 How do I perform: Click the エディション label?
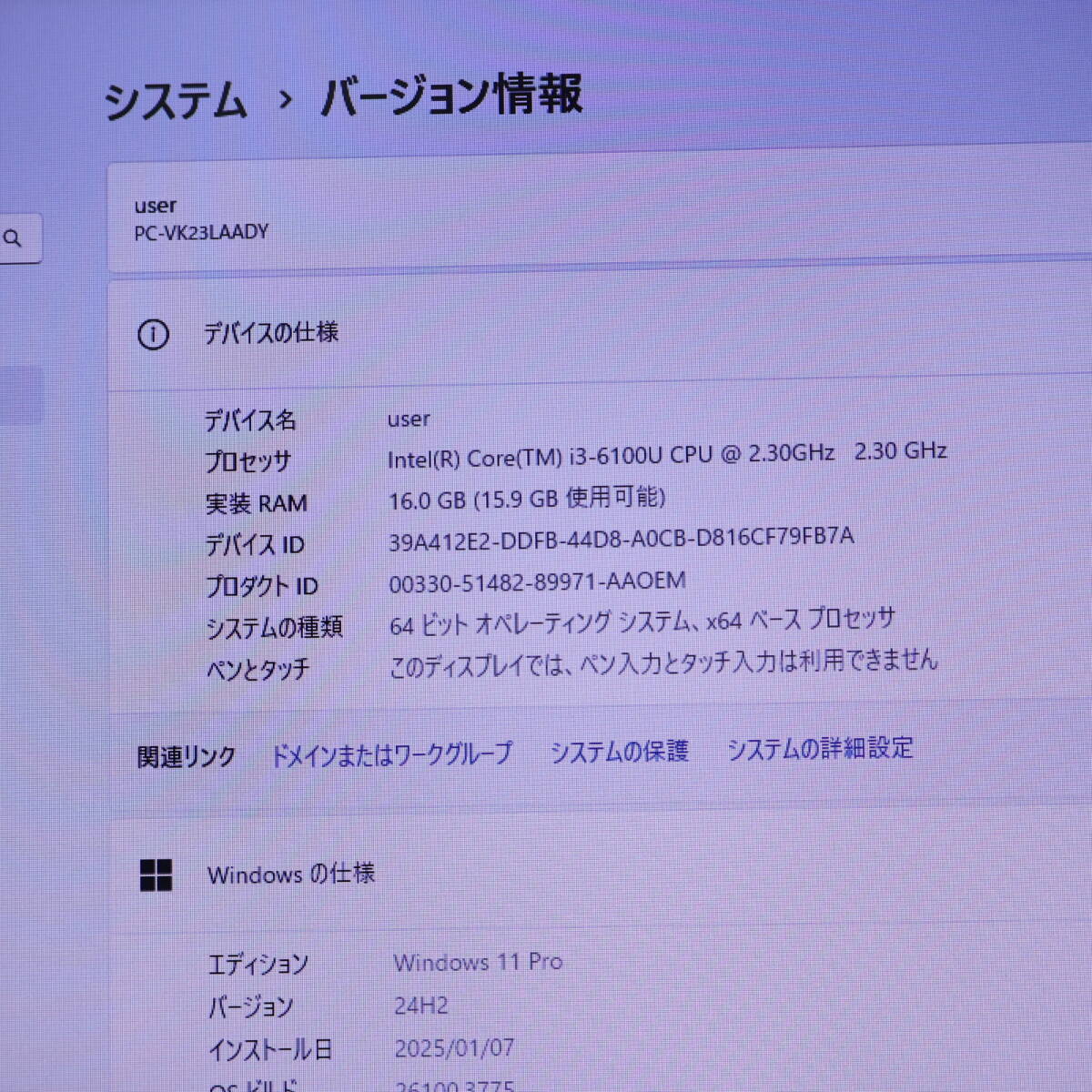(258, 965)
